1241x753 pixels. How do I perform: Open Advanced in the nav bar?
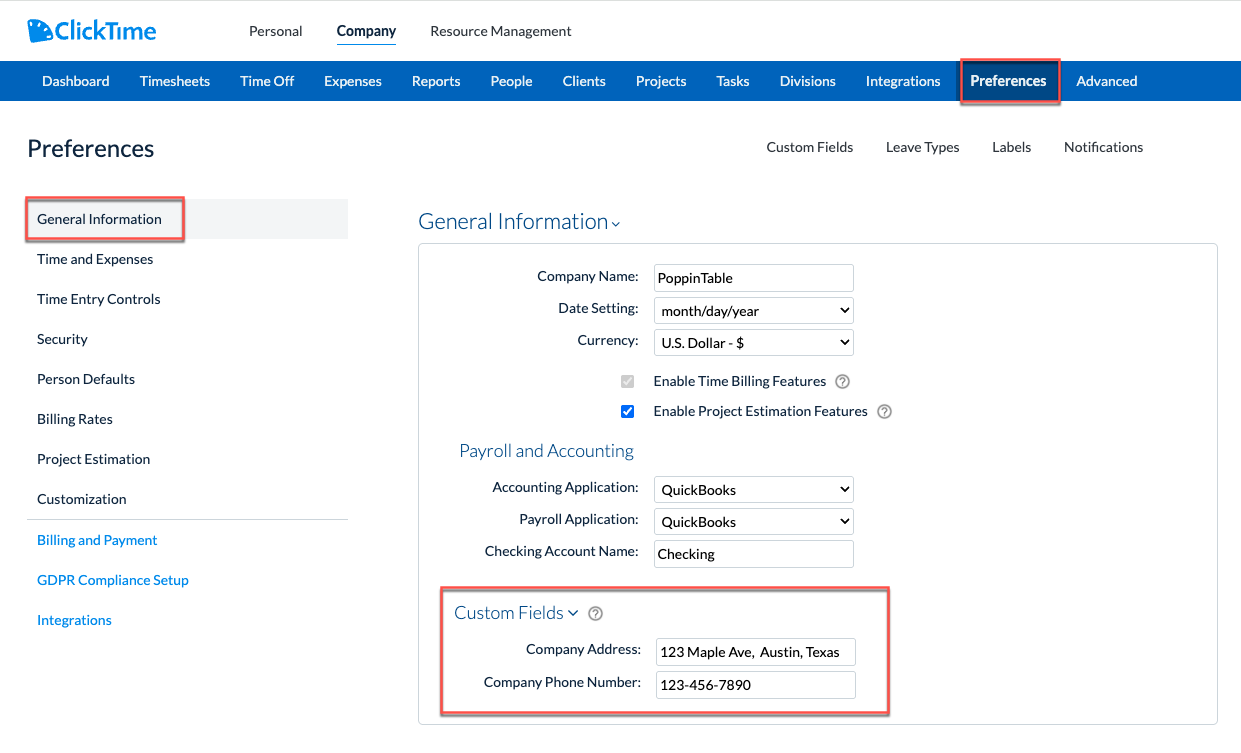pyautogui.click(x=1107, y=81)
